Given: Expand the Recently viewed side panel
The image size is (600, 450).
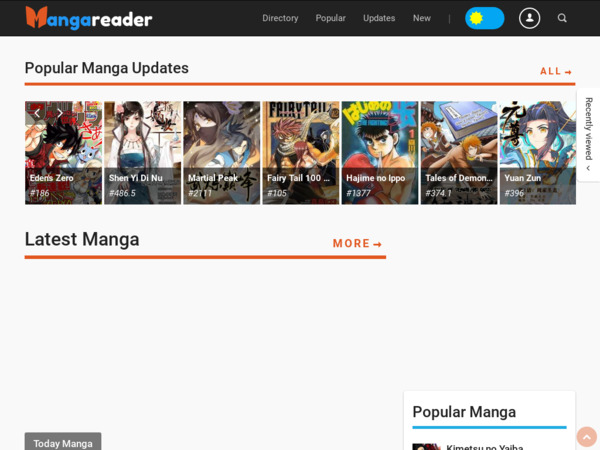Looking at the screenshot, I should (588, 135).
